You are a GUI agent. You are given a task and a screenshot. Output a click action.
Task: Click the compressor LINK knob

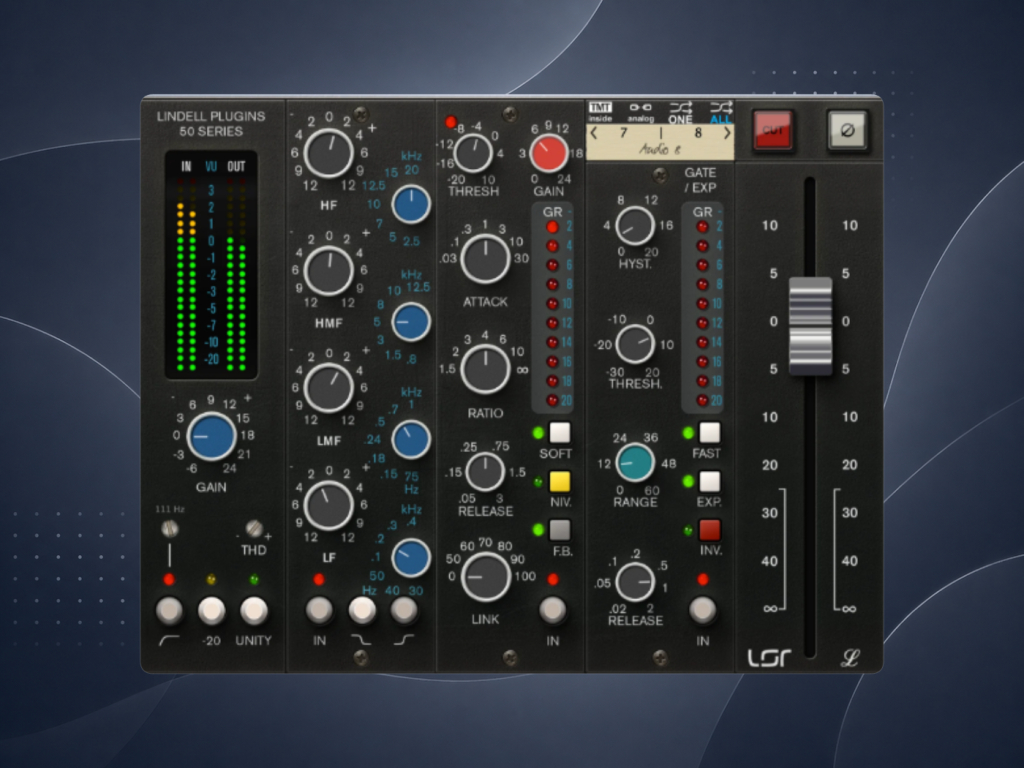coord(485,577)
